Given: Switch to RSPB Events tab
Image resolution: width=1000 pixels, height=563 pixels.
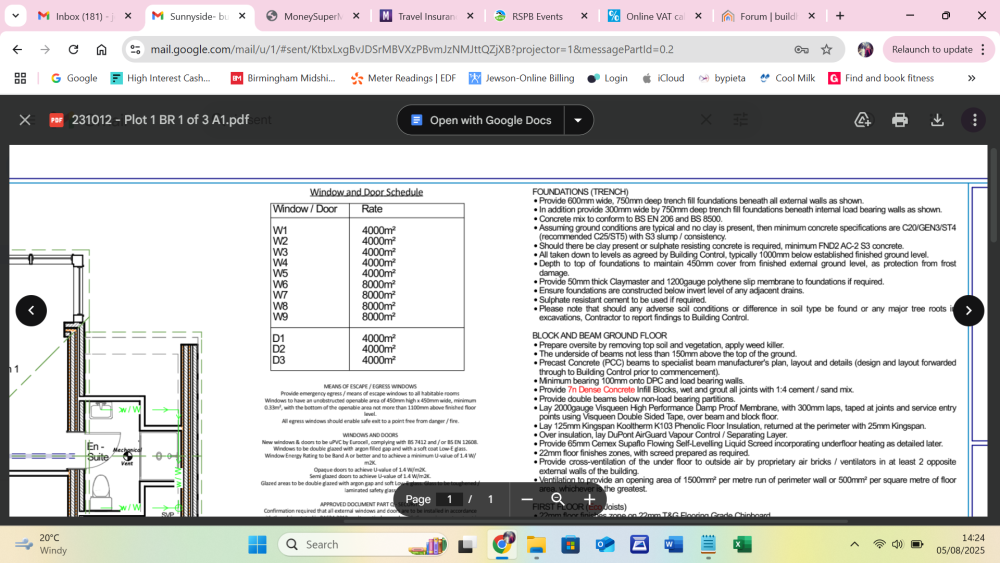Looking at the screenshot, I should [540, 16].
